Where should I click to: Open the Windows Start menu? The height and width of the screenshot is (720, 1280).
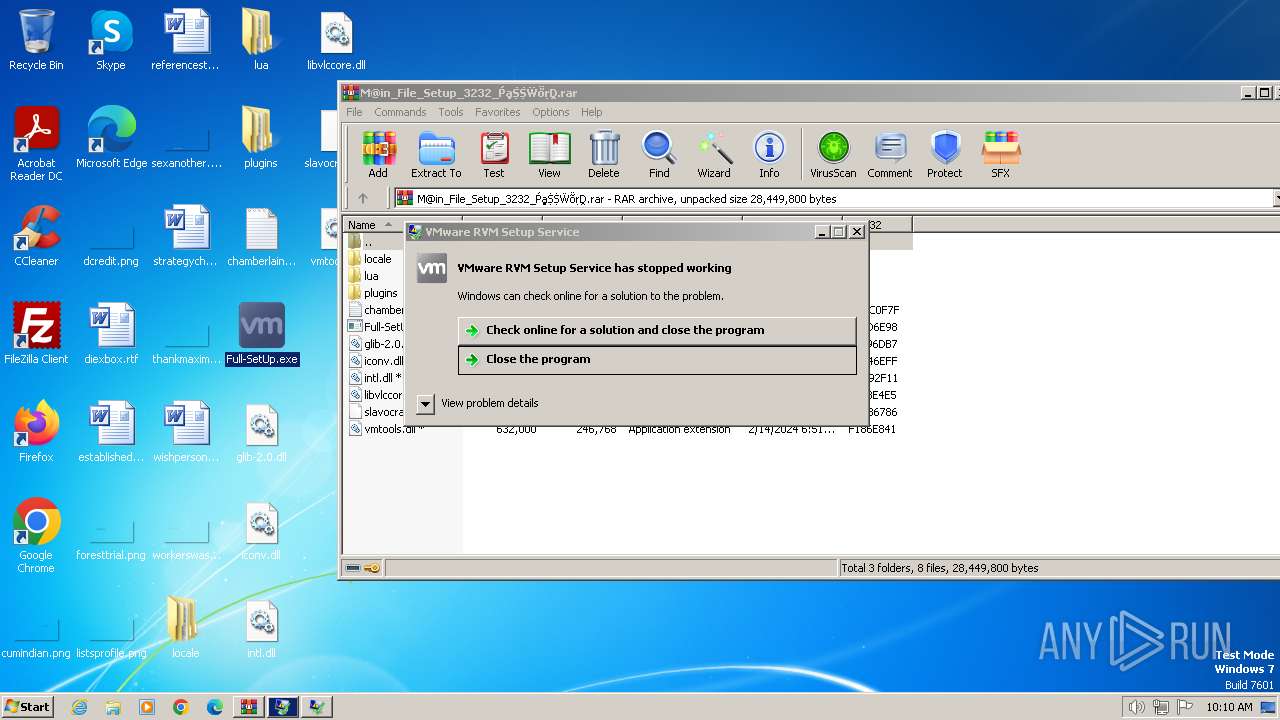(27, 706)
